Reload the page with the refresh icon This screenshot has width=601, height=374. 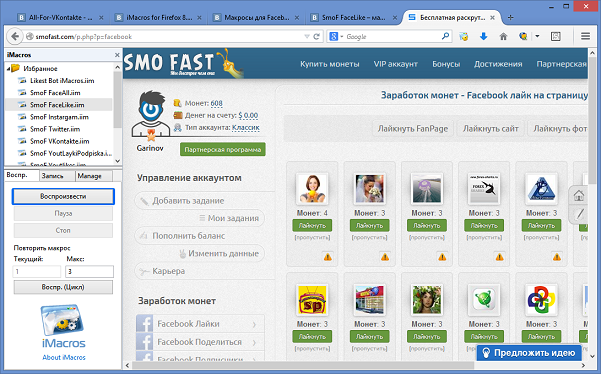coord(316,37)
